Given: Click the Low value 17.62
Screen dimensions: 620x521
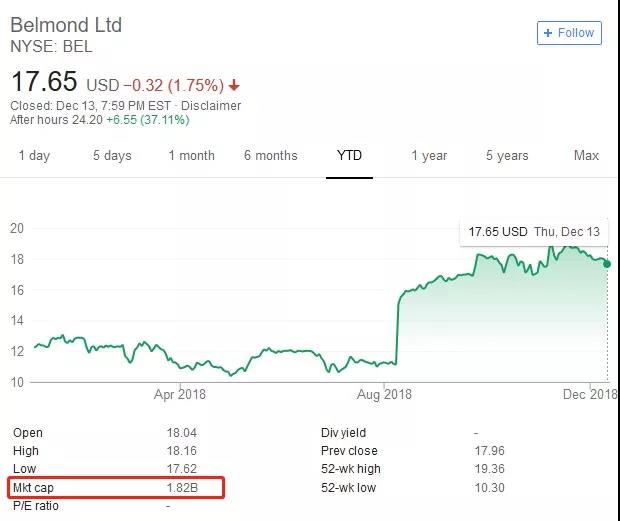Looking at the screenshot, I should click(181, 469).
